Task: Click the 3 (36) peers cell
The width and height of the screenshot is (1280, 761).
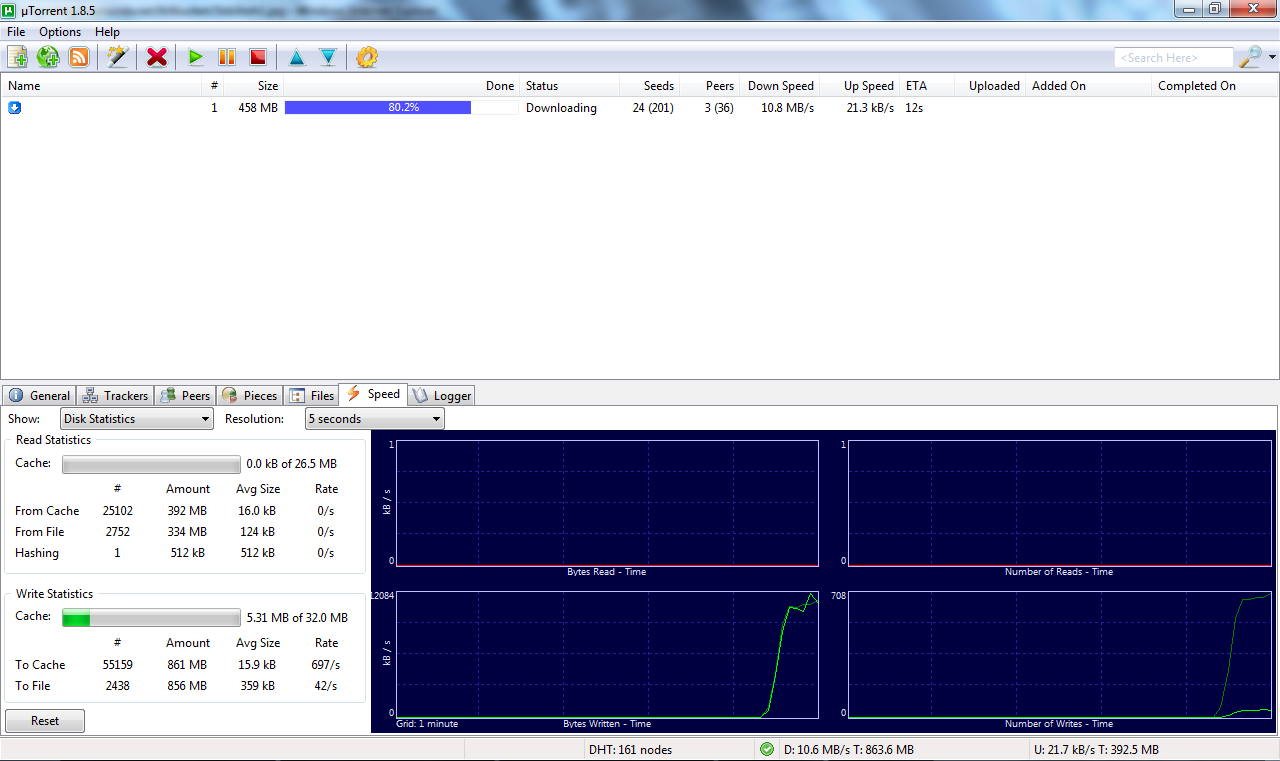Action: (x=719, y=108)
